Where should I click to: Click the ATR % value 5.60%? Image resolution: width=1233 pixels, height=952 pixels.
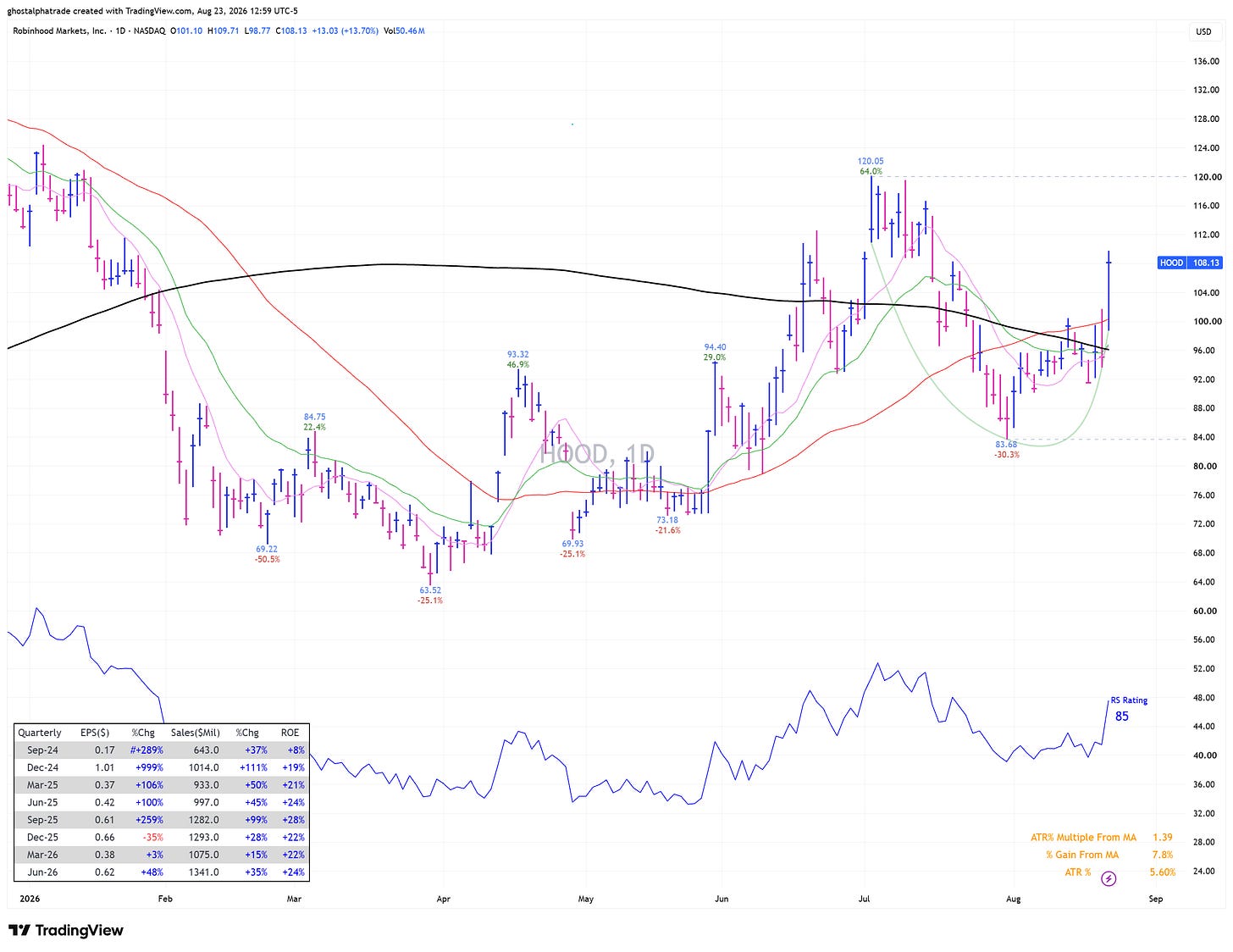click(x=1163, y=872)
